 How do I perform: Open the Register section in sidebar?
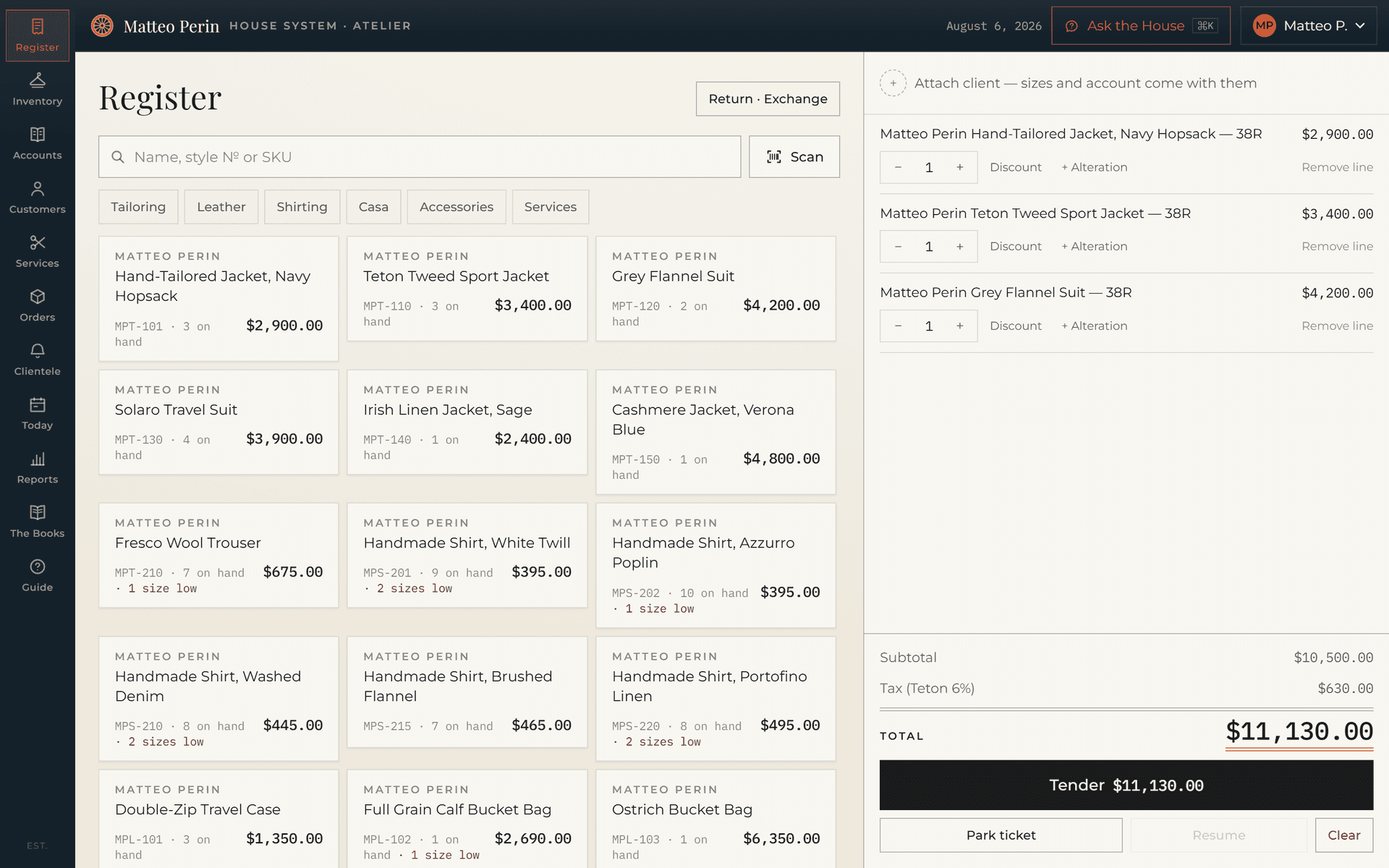pos(38,35)
